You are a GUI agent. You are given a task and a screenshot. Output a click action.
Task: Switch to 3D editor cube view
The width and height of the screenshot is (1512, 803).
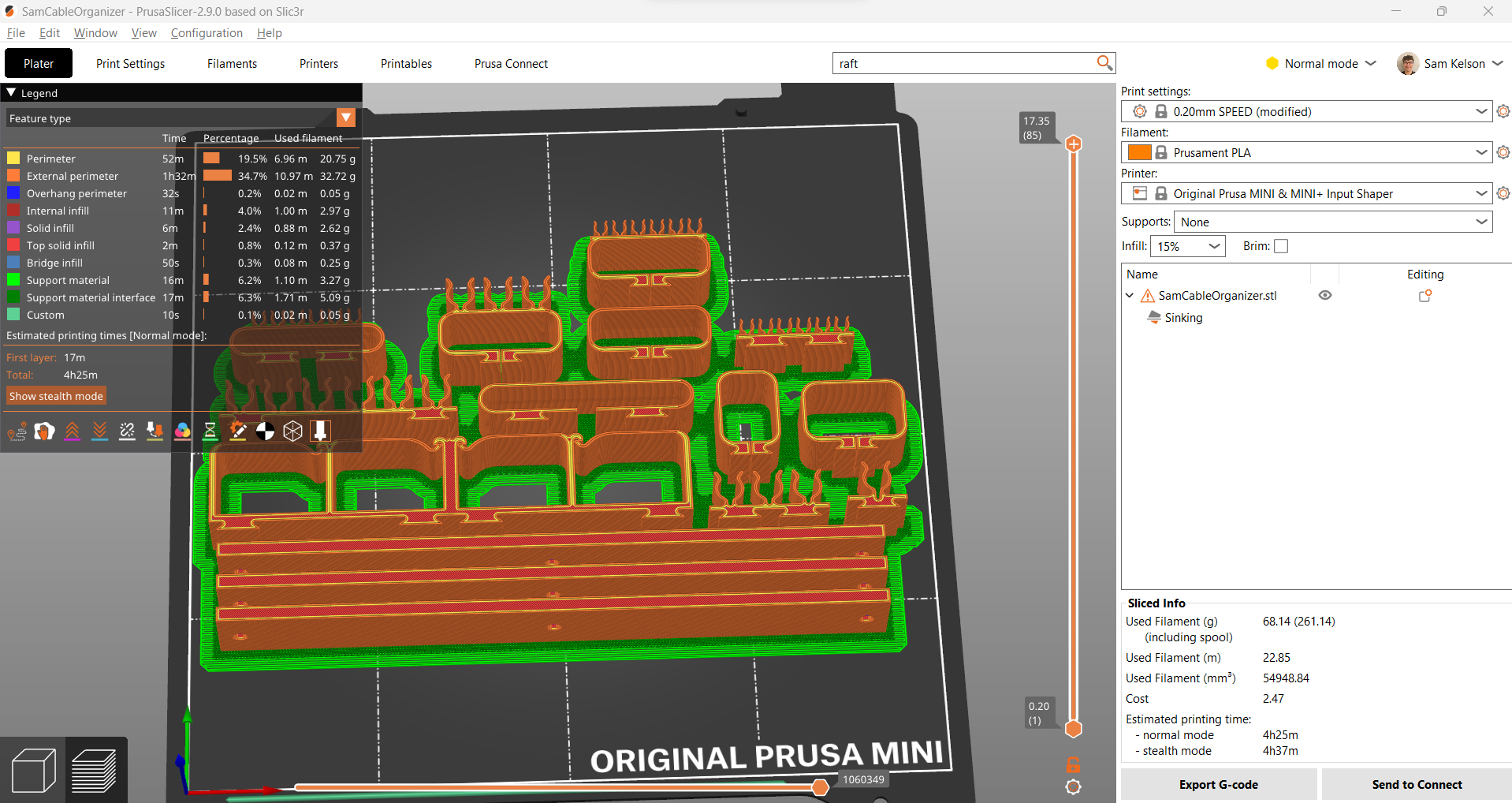[x=34, y=770]
